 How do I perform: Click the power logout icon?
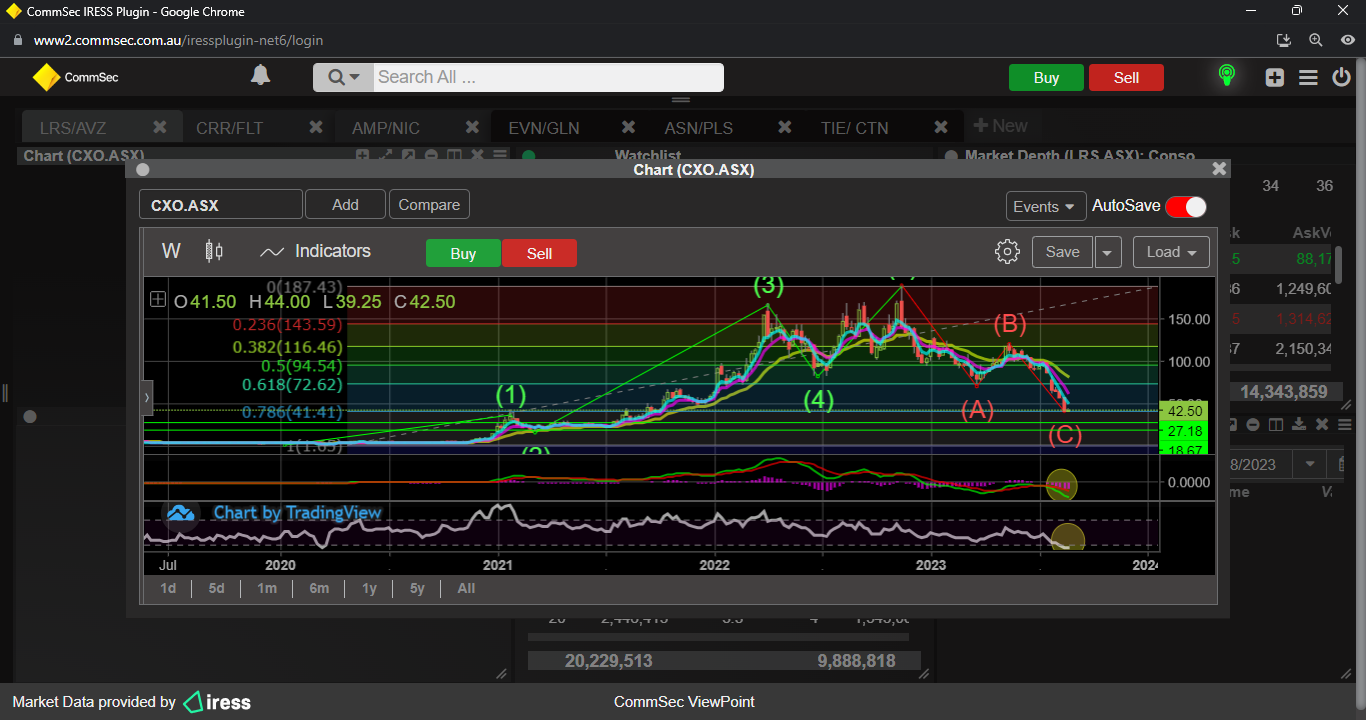tap(1342, 77)
